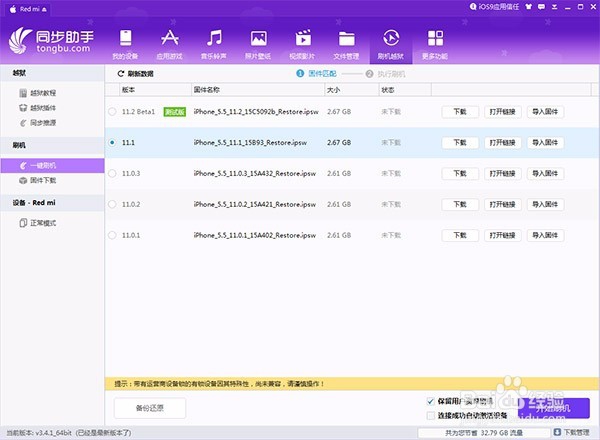Open 越狱插件 jailbreak plugins in sidebar
600x440 pixels.
click(x=38, y=108)
